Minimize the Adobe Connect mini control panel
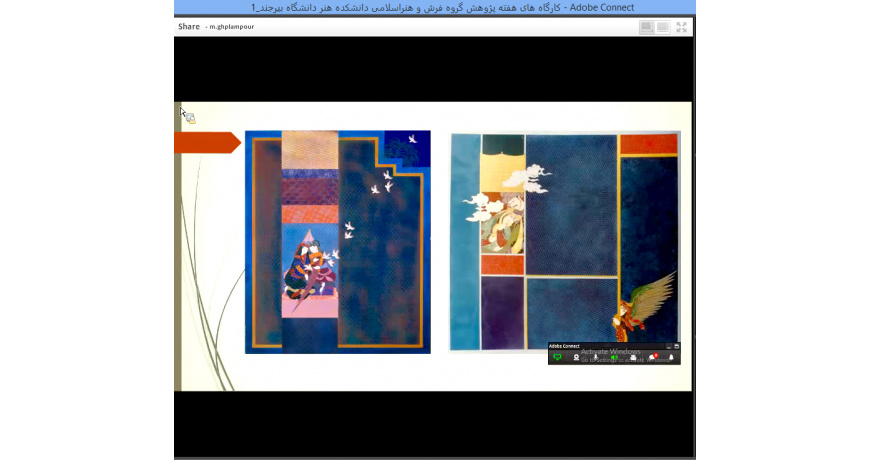Viewport: 870px width, 460px height. coord(669,346)
